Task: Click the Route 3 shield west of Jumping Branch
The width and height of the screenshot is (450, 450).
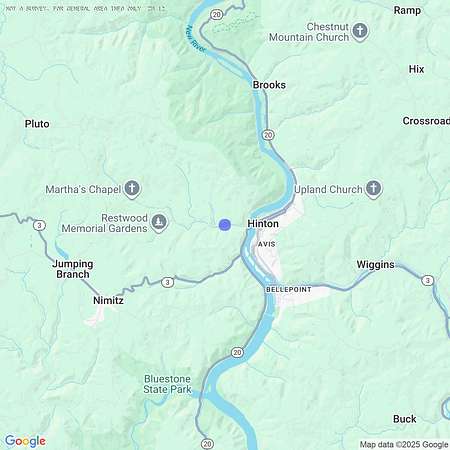Action: tap(39, 226)
